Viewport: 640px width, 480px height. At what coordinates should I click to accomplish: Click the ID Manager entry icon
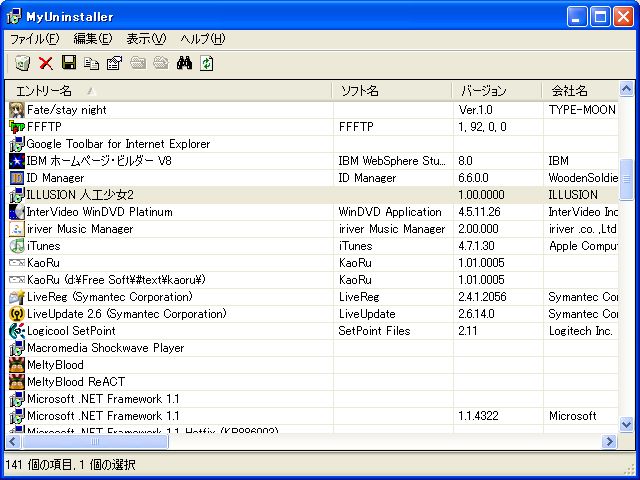click(x=17, y=178)
